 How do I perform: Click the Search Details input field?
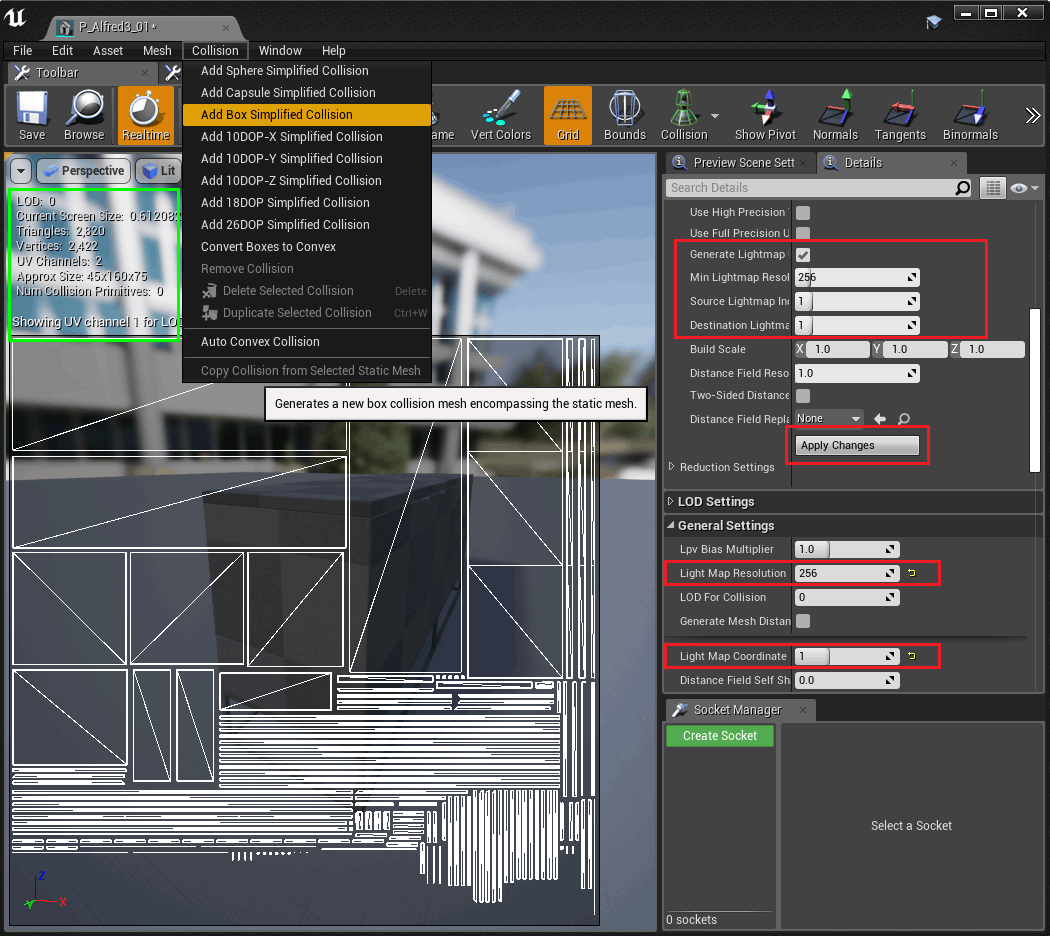click(810, 188)
